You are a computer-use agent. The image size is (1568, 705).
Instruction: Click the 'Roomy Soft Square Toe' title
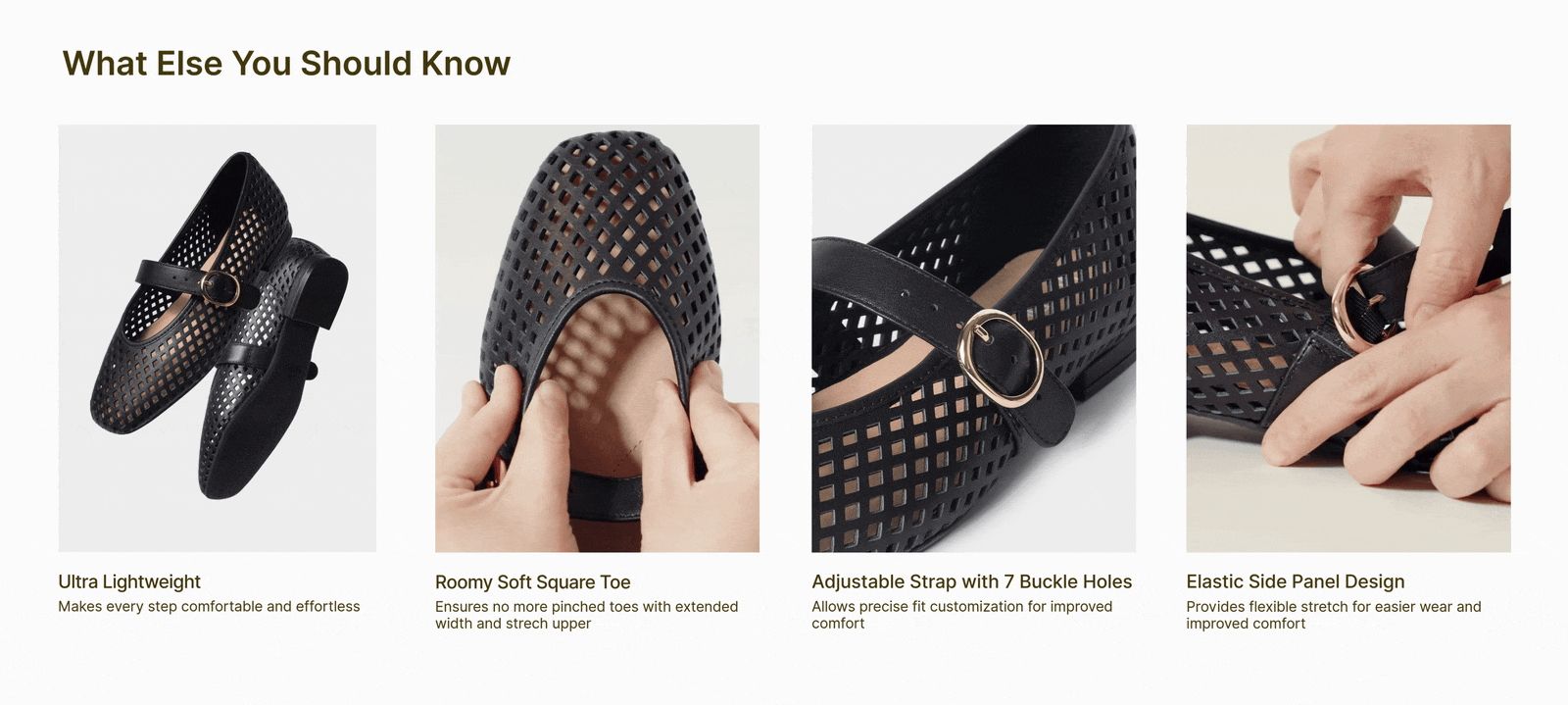point(533,582)
